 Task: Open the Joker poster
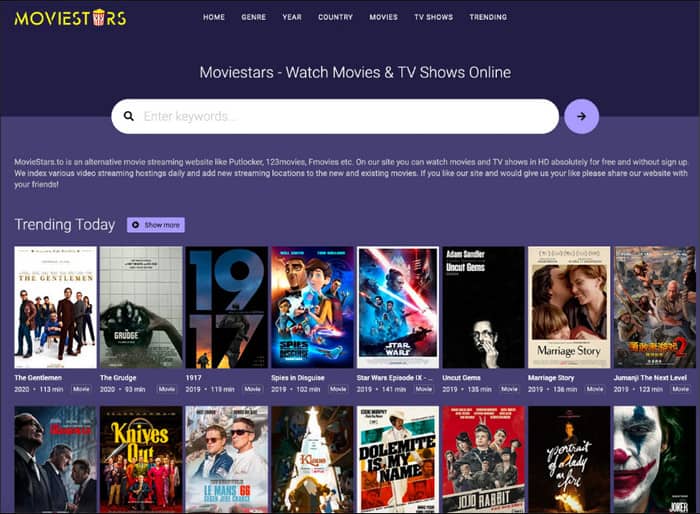tap(655, 460)
